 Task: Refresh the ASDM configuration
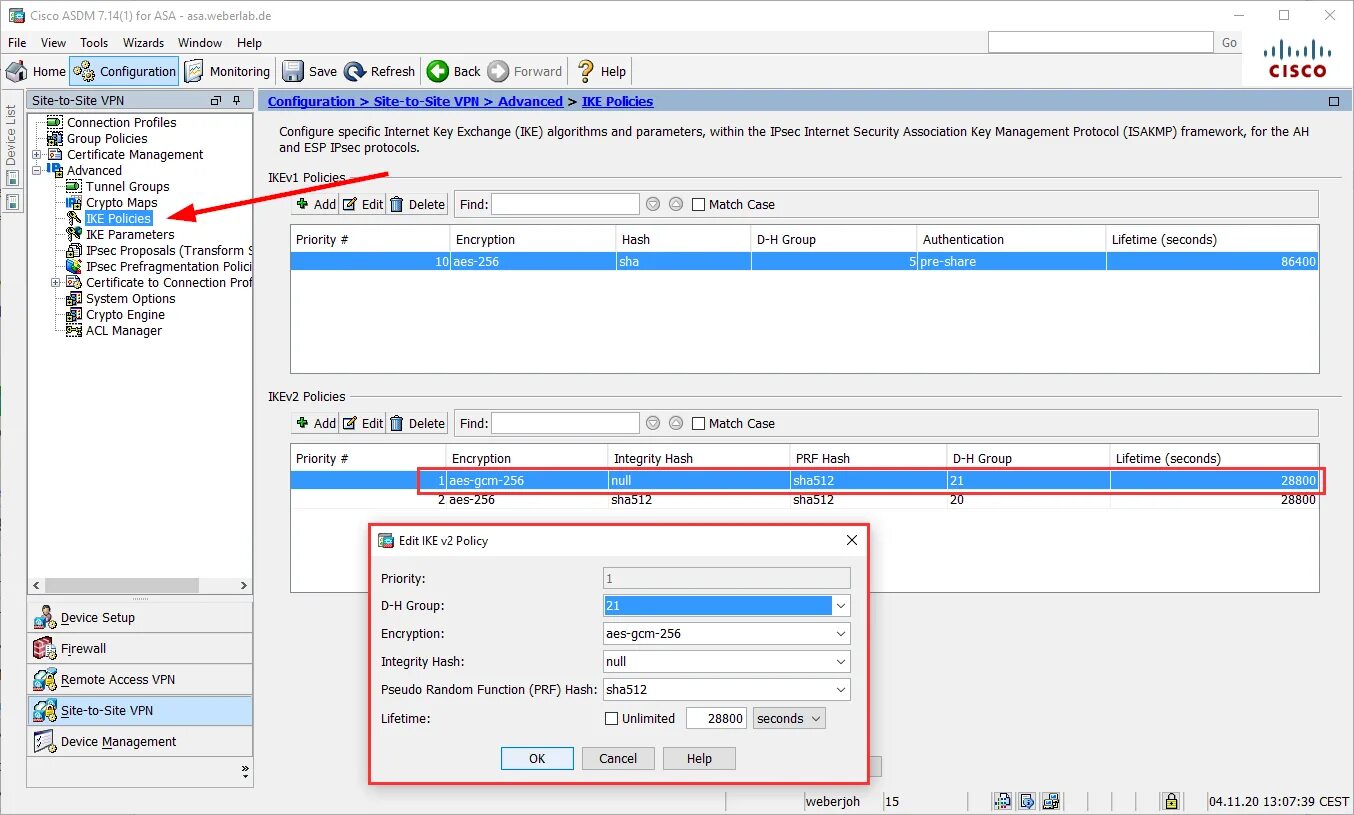tap(380, 71)
